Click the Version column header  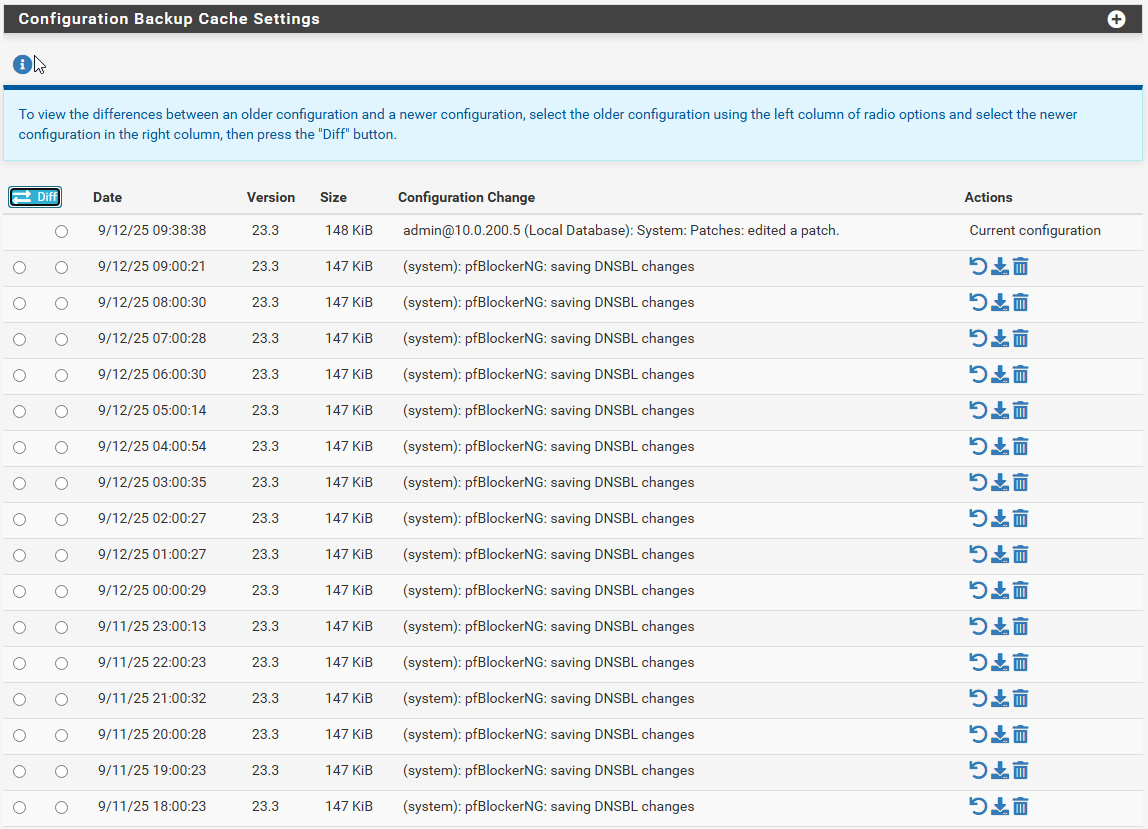pyautogui.click(x=270, y=197)
